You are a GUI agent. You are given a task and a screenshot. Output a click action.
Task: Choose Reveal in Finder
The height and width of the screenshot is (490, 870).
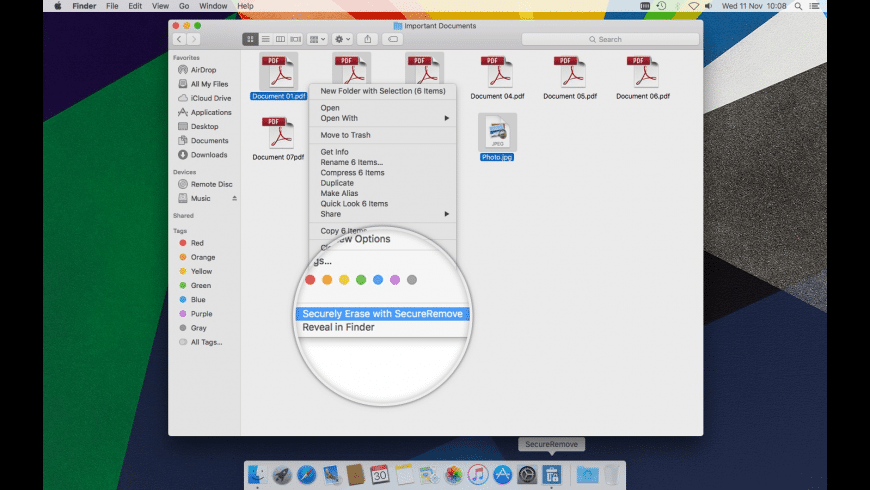(338, 327)
